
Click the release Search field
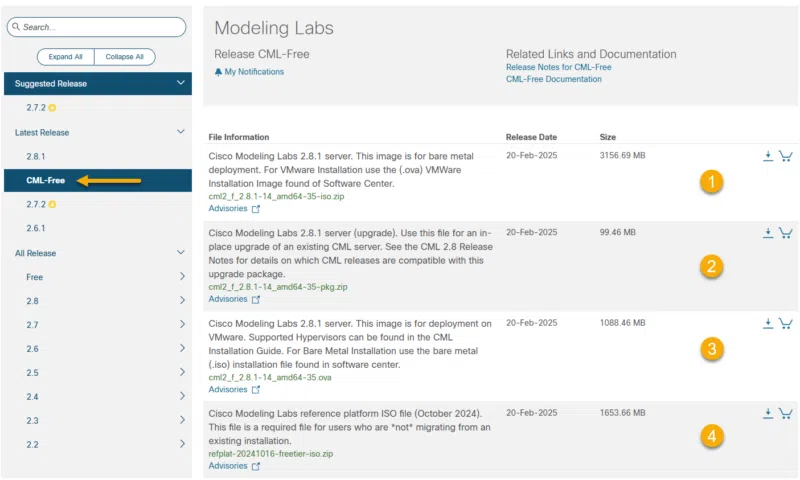97,27
